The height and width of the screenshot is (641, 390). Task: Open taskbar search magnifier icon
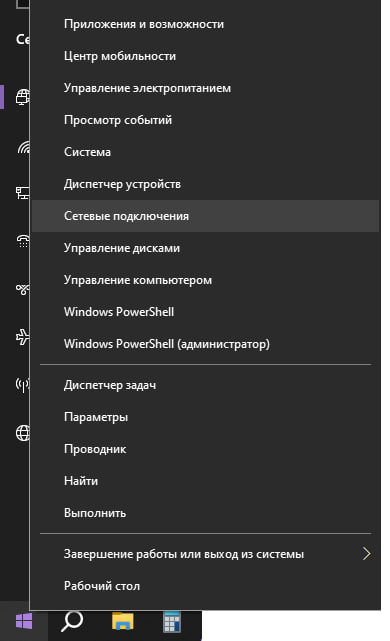pos(72,621)
